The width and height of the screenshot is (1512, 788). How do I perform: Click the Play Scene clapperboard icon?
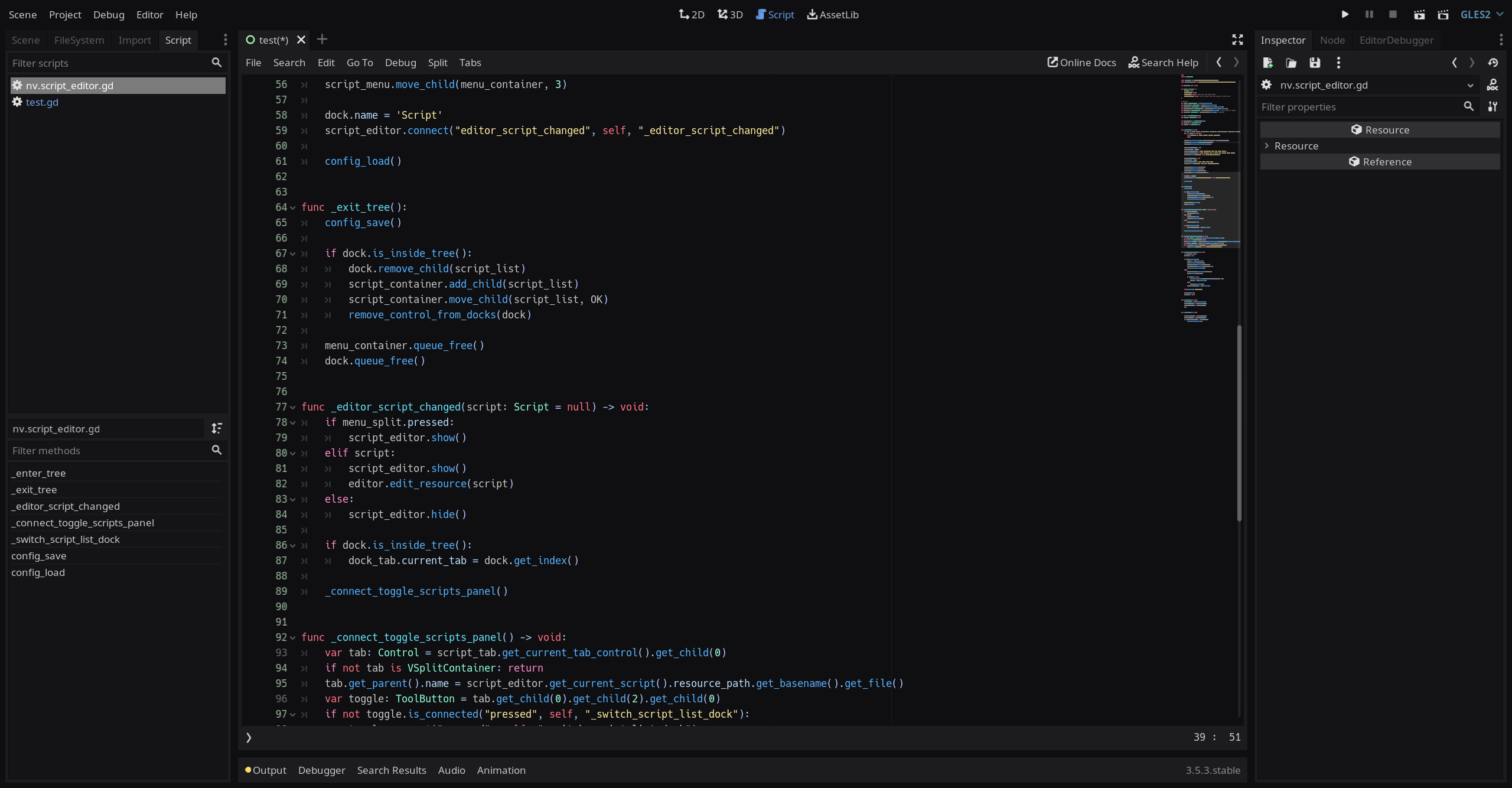click(1419, 15)
